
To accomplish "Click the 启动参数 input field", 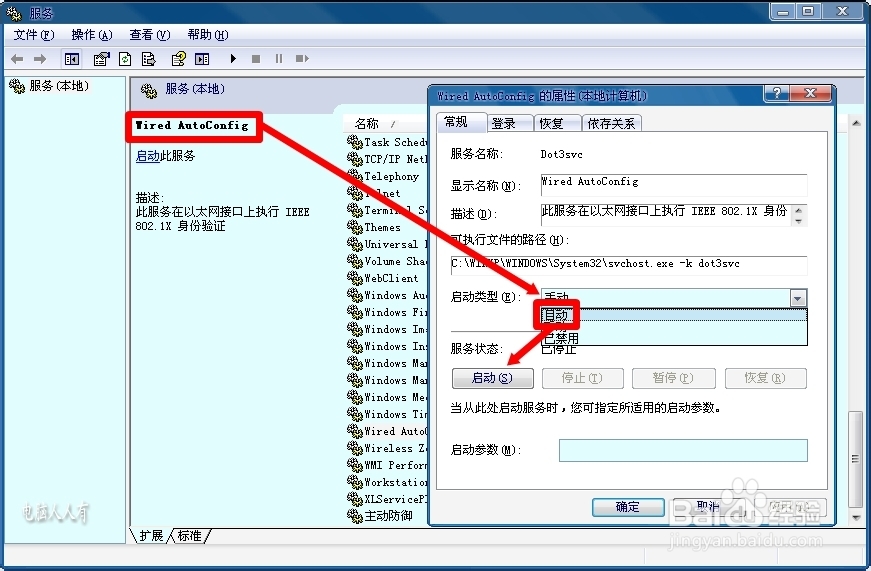I will click(x=683, y=450).
